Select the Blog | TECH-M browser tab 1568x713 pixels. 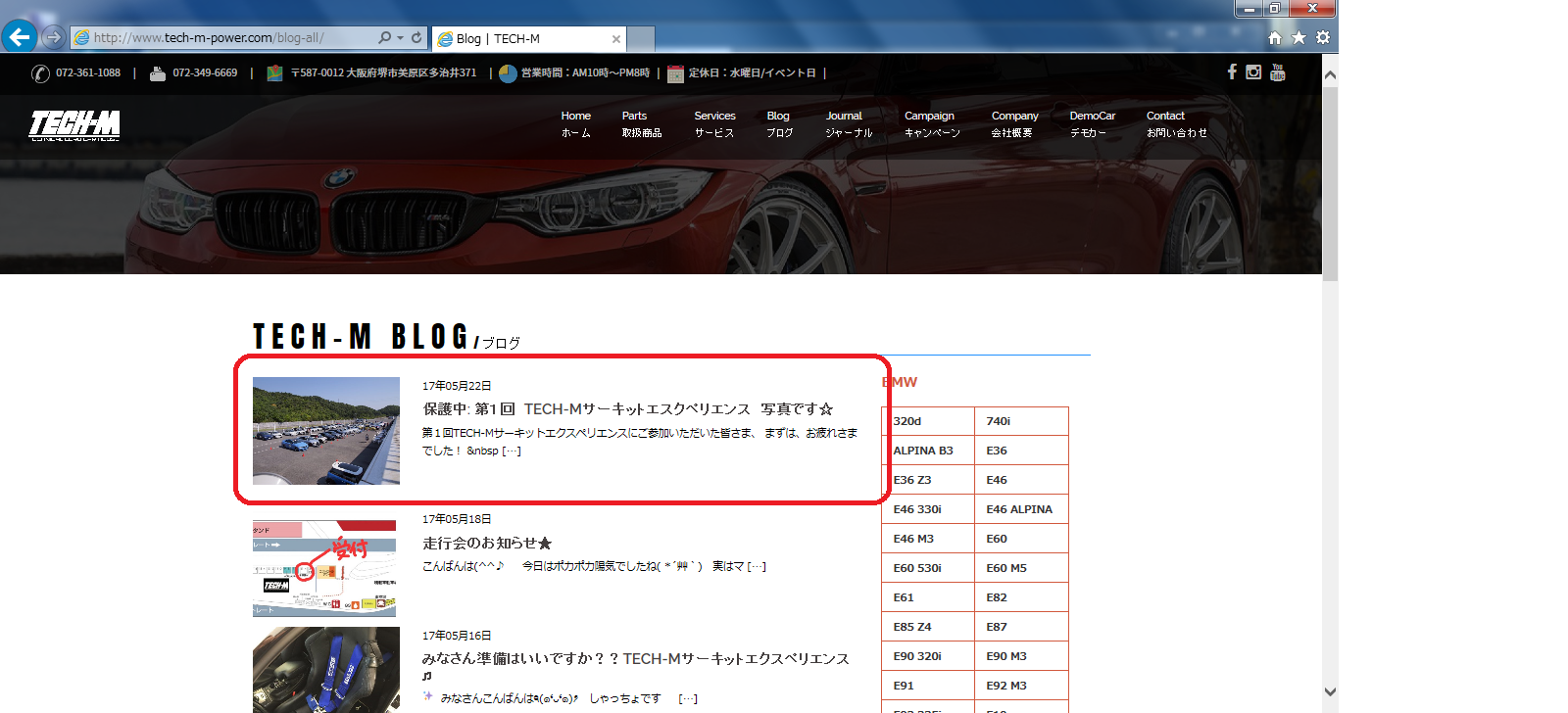(x=528, y=39)
